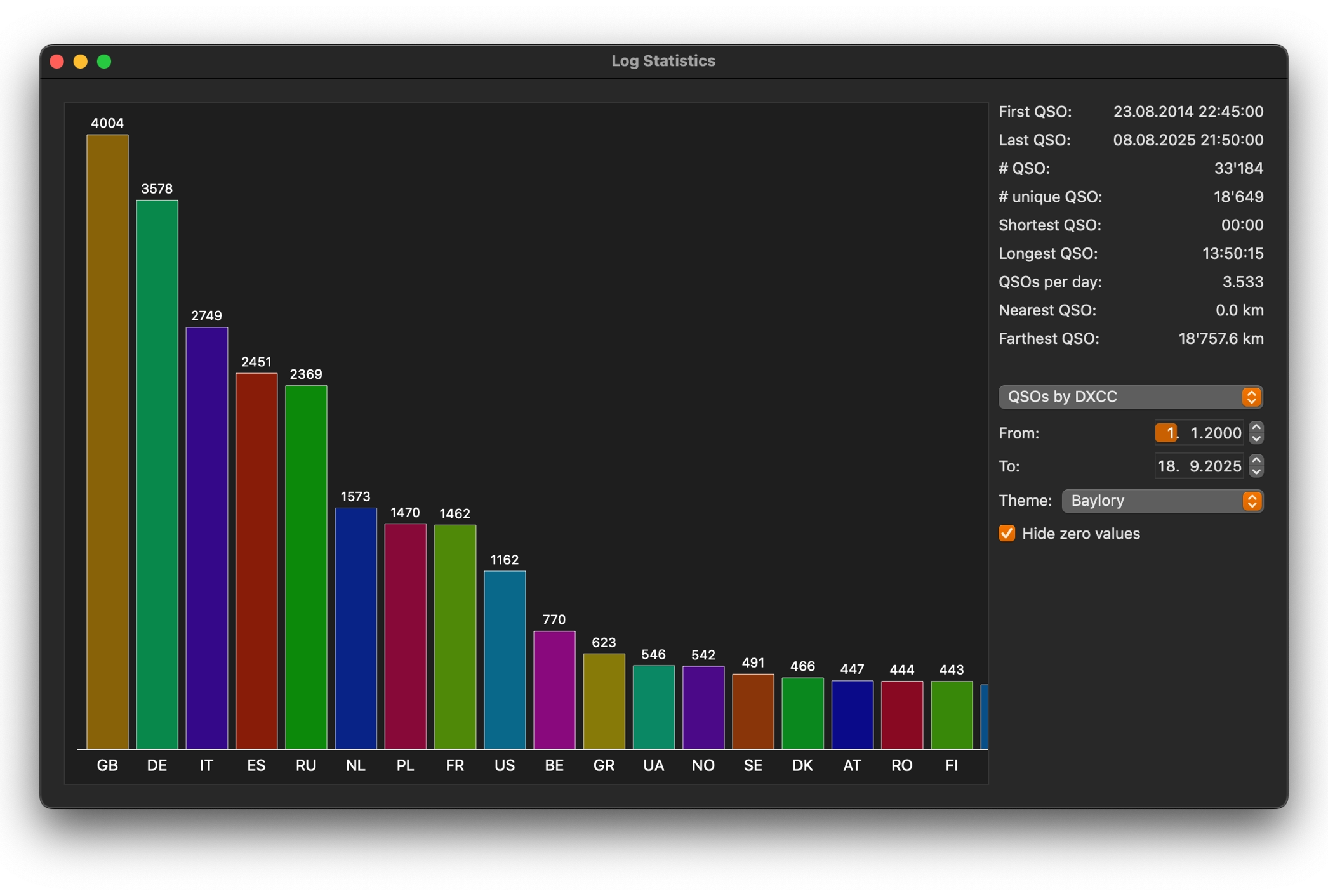1328x896 pixels.
Task: Click the AT bar in the chart
Action: [x=853, y=715]
